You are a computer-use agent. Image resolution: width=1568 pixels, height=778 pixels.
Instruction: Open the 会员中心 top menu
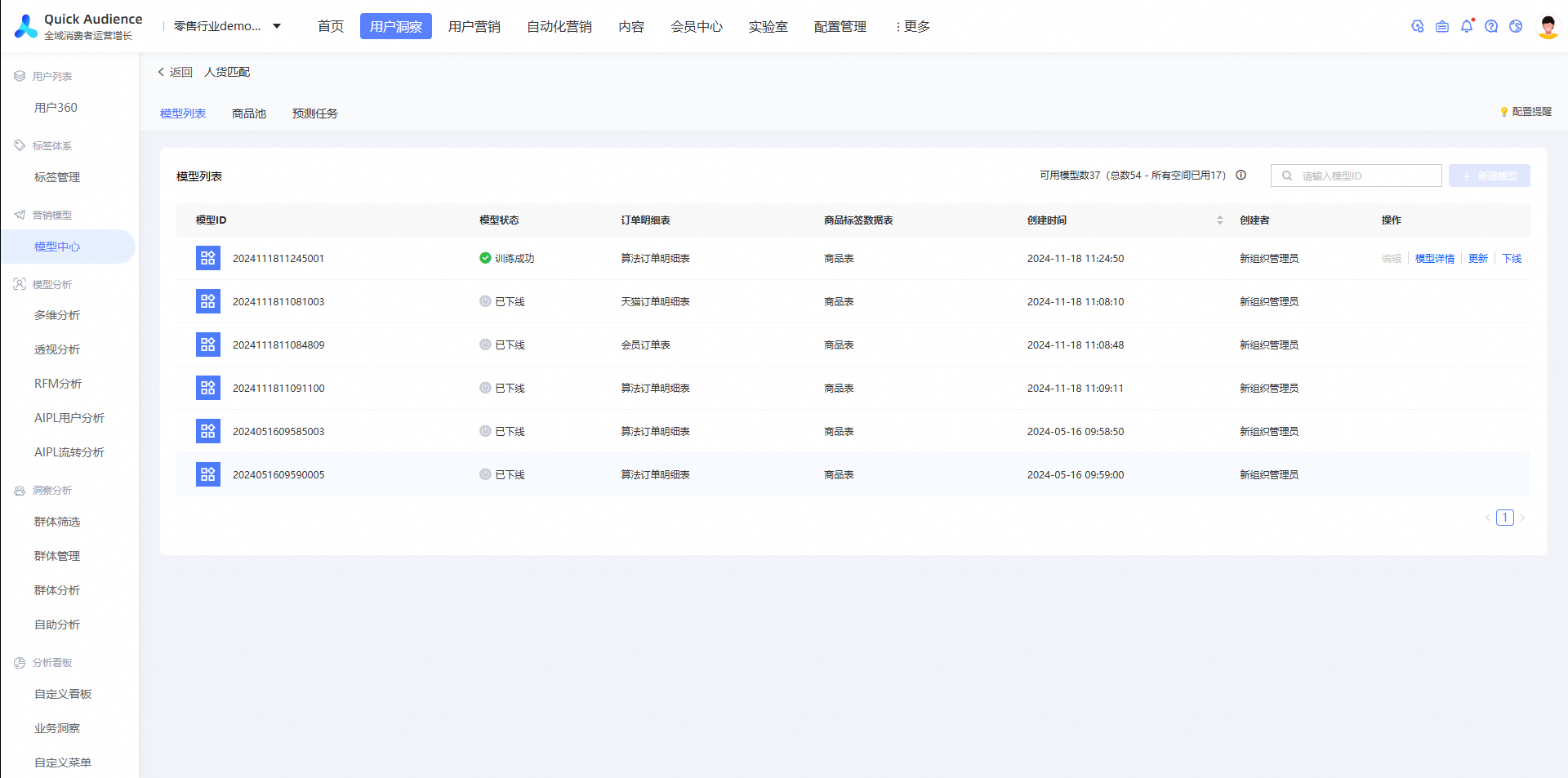[x=697, y=26]
